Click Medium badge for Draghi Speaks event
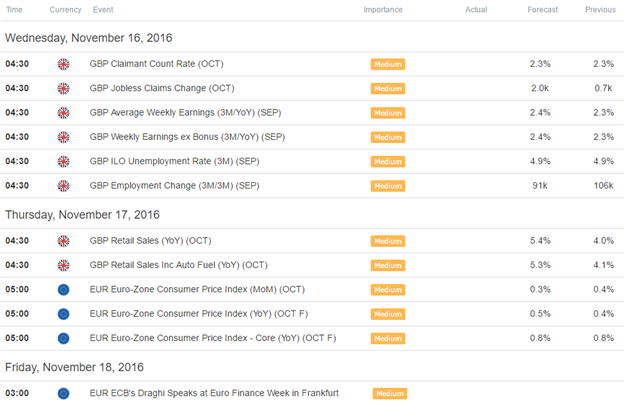Screen dimensions: 624x403 click(x=390, y=393)
